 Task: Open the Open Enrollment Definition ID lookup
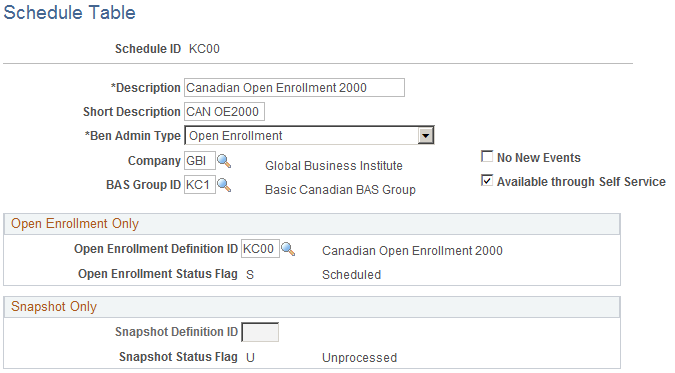pos(288,249)
